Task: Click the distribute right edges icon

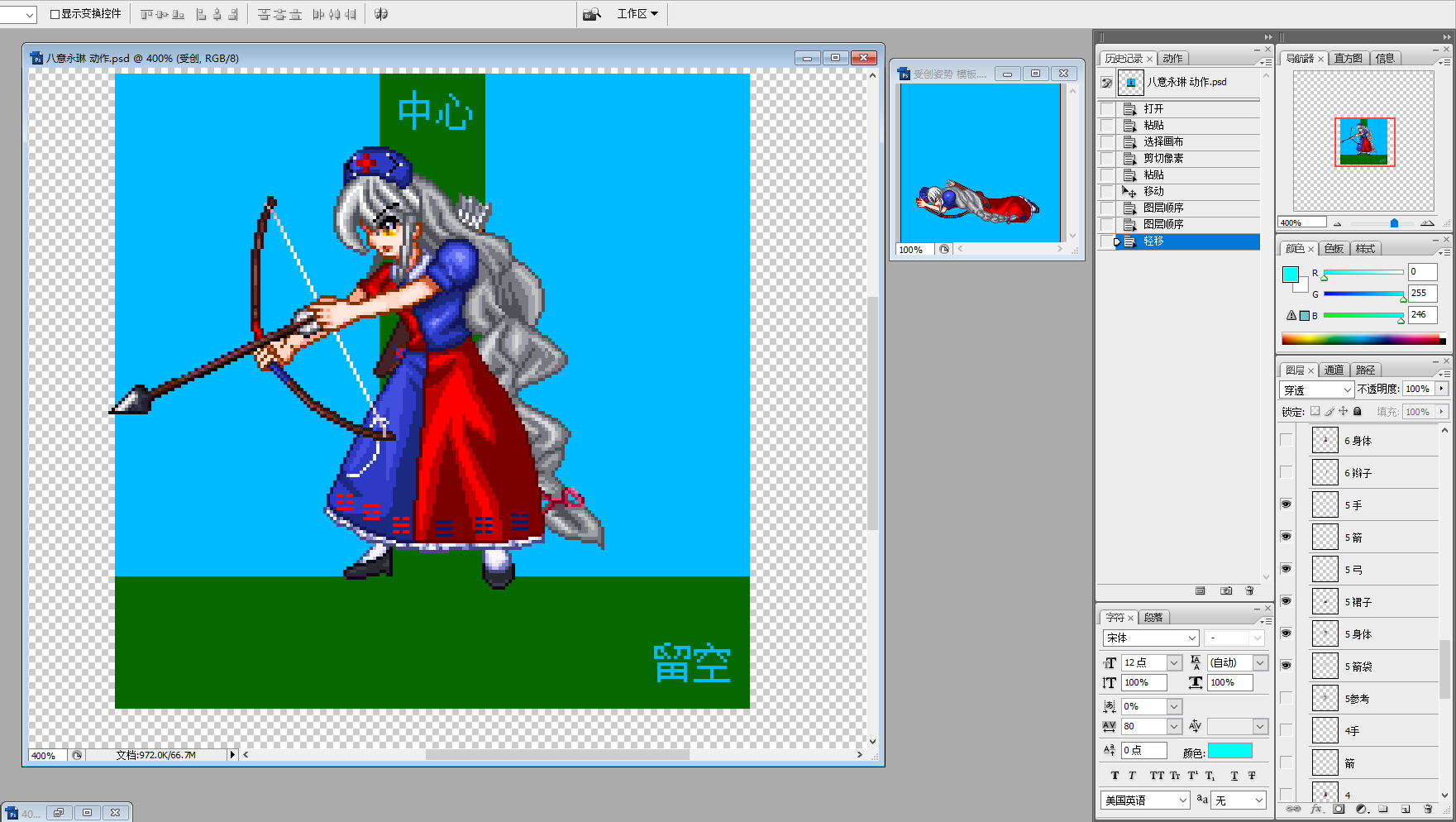Action: pos(350,14)
